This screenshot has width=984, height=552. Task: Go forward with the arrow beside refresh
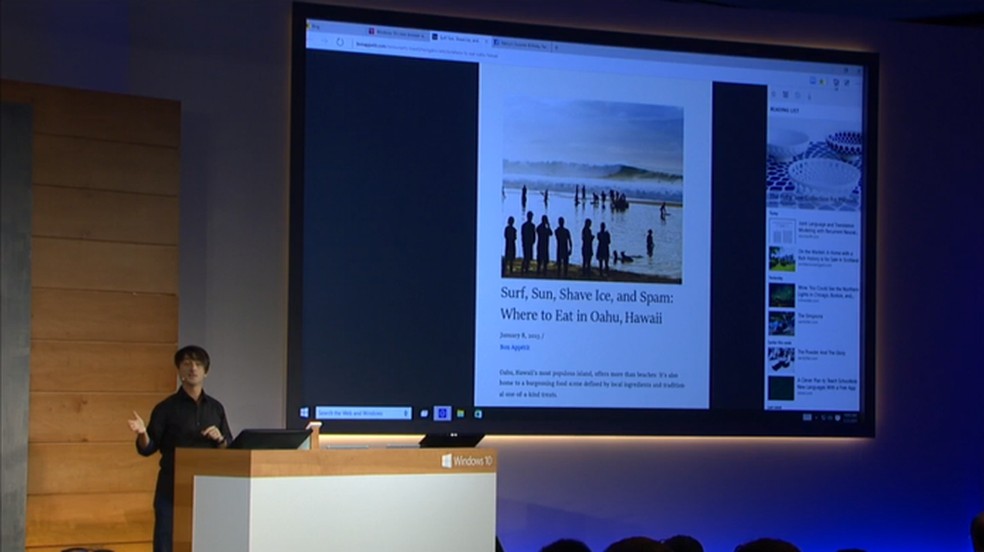tap(325, 41)
